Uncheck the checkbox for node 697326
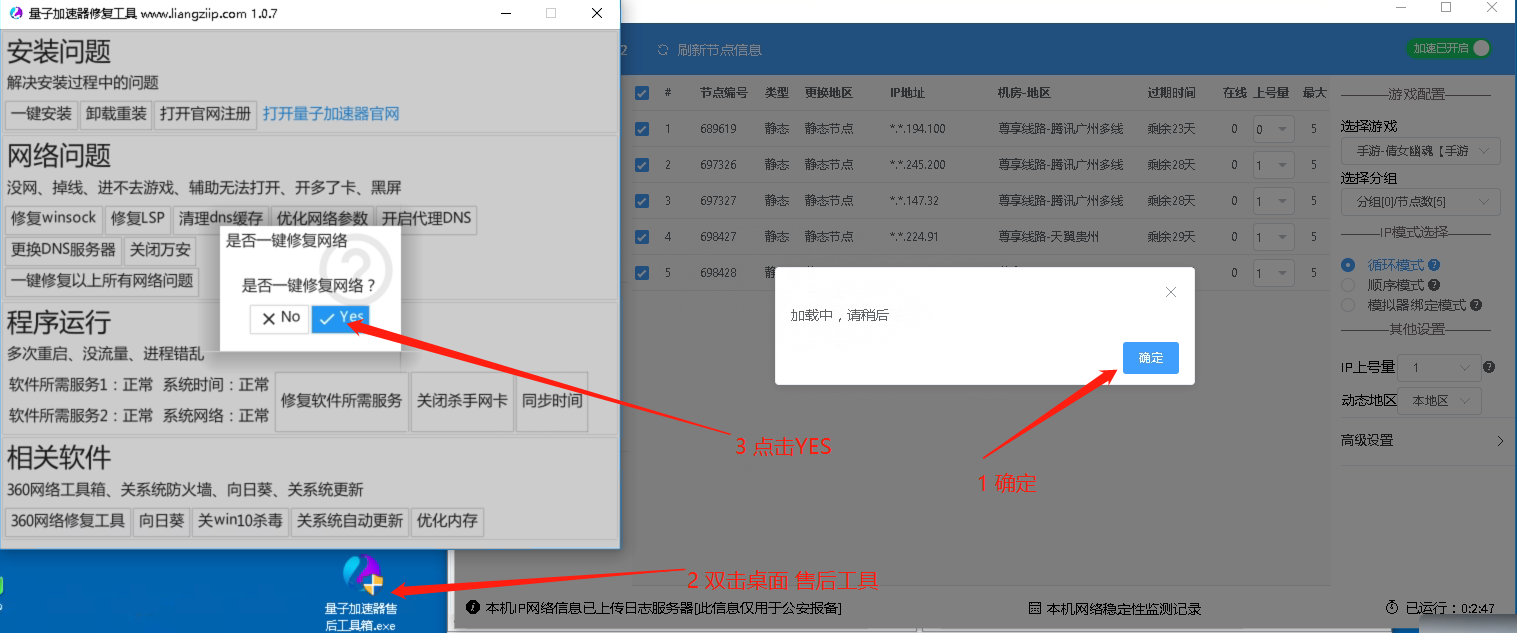1517x633 pixels. [642, 165]
